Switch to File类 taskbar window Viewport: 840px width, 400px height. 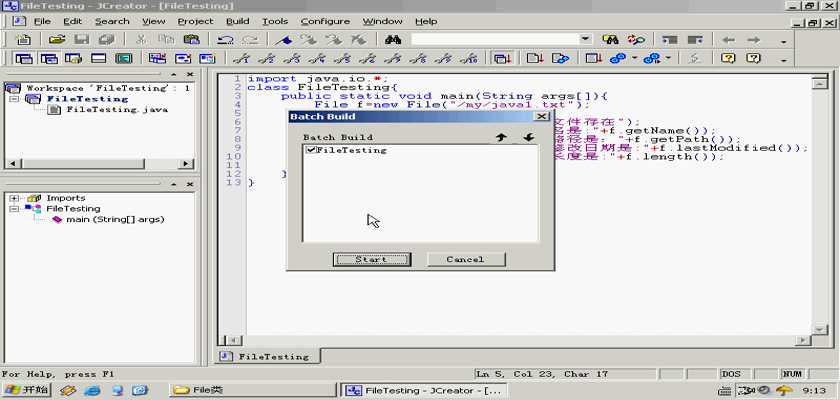(x=252, y=390)
